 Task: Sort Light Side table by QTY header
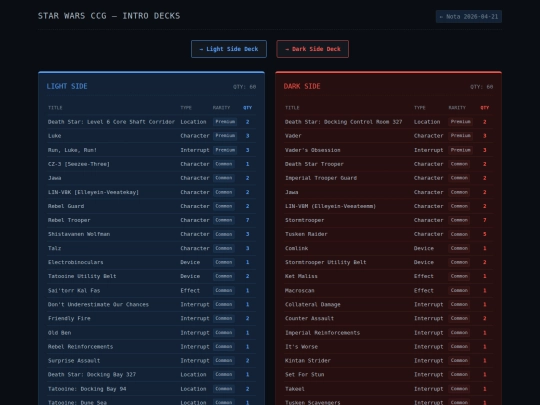point(247,108)
